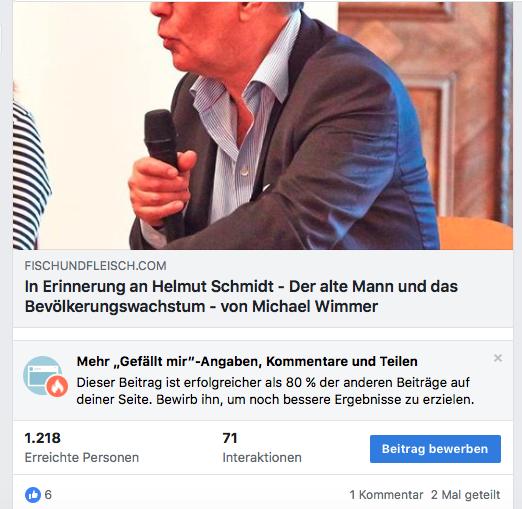The width and height of the screenshot is (522, 509).
Task: Dismiss the boost suggestion with the X
Action: [498, 358]
